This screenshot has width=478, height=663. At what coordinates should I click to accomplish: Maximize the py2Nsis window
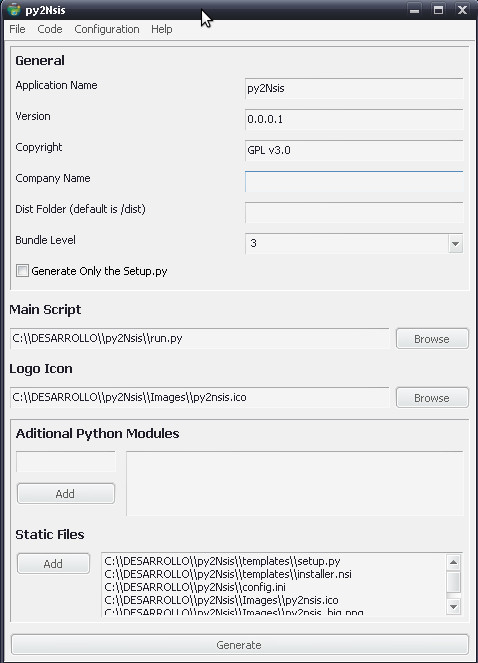coord(439,10)
